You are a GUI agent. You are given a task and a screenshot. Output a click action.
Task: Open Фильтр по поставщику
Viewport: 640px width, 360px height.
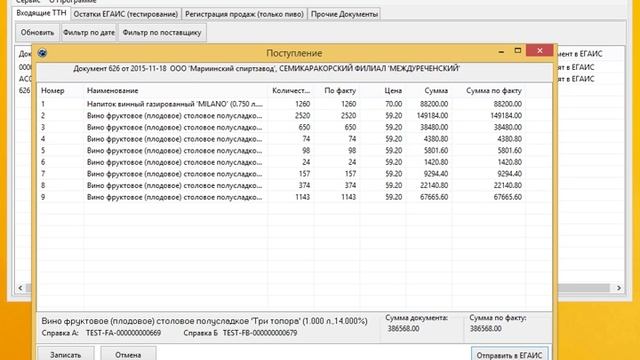click(x=162, y=32)
